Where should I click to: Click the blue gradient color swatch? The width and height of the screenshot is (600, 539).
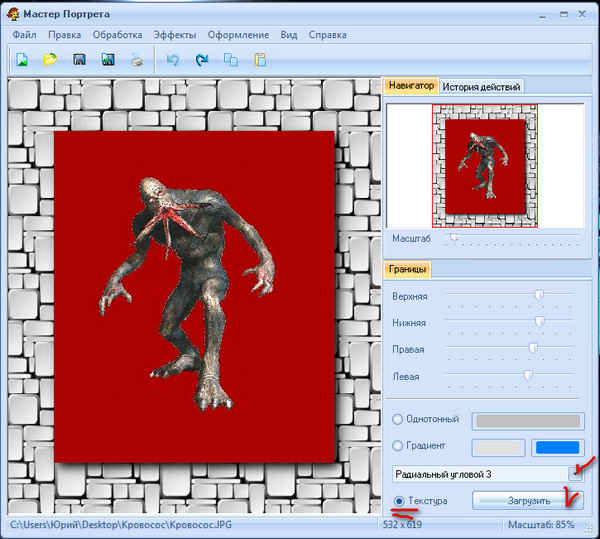557,447
